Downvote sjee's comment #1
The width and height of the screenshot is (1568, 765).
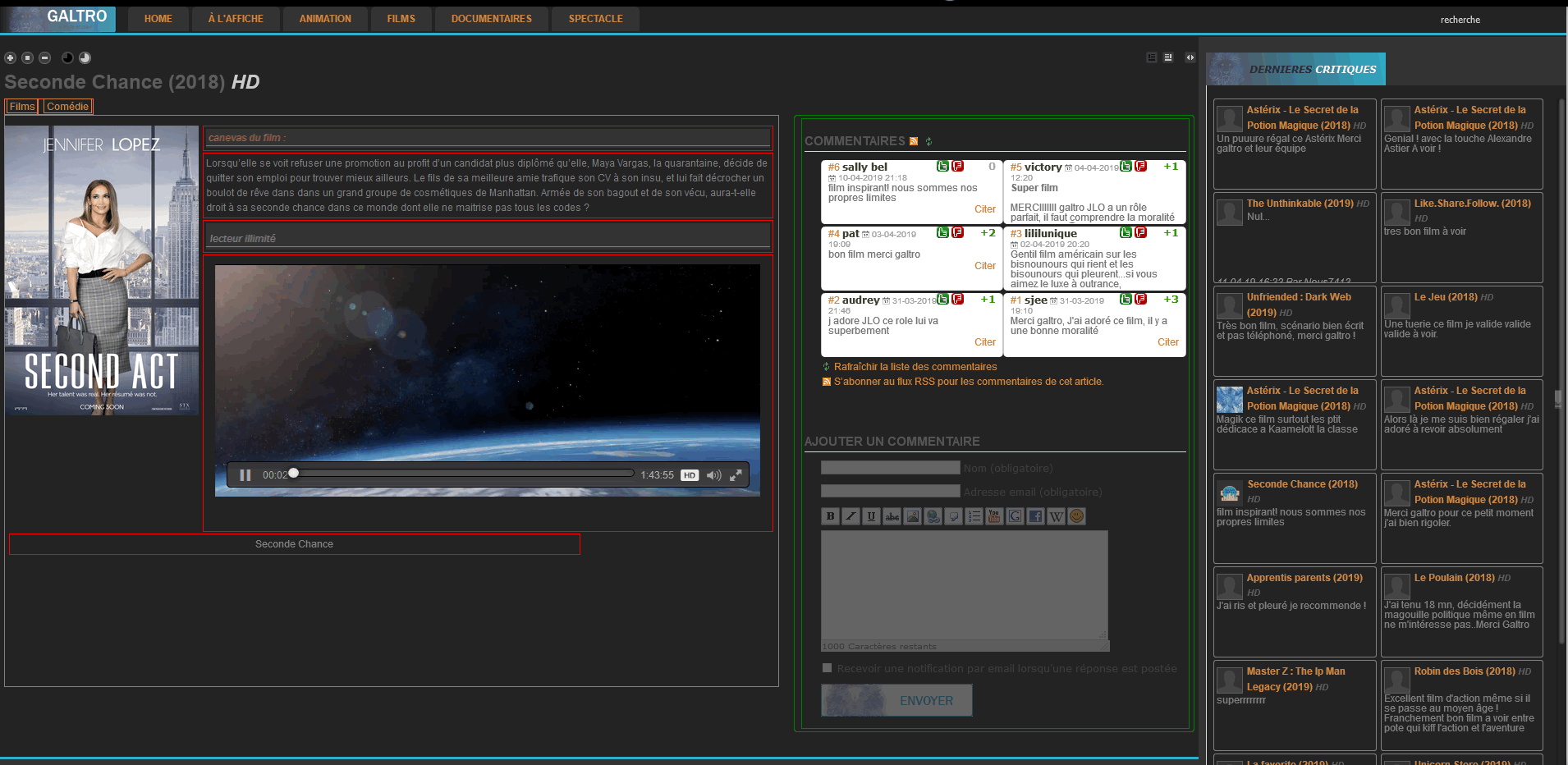[1140, 299]
